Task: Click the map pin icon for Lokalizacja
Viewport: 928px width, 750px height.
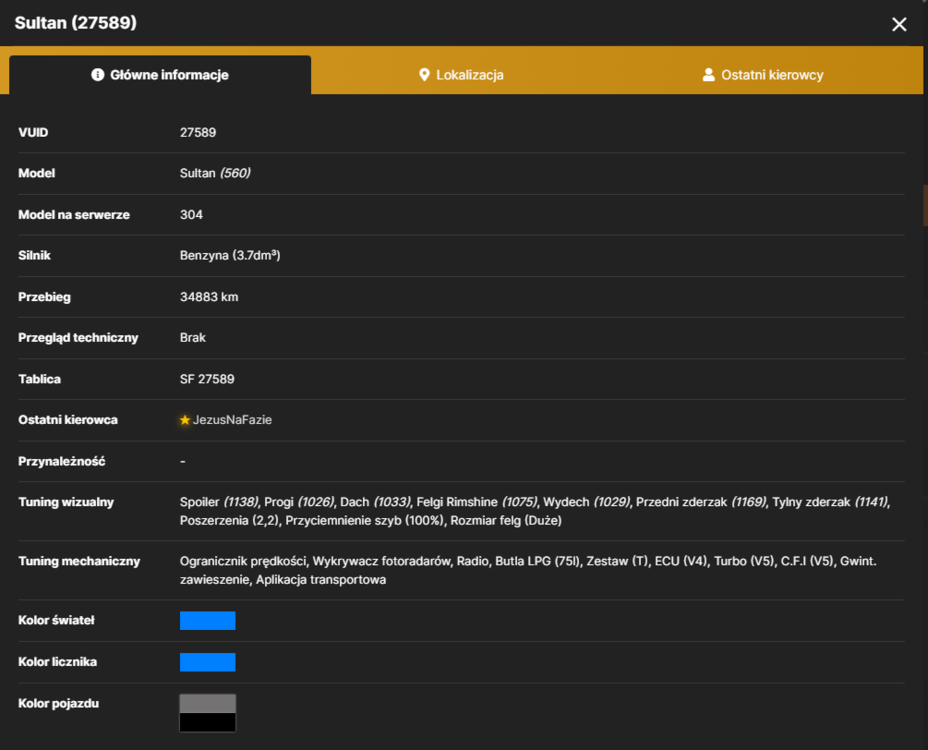Action: click(x=424, y=75)
